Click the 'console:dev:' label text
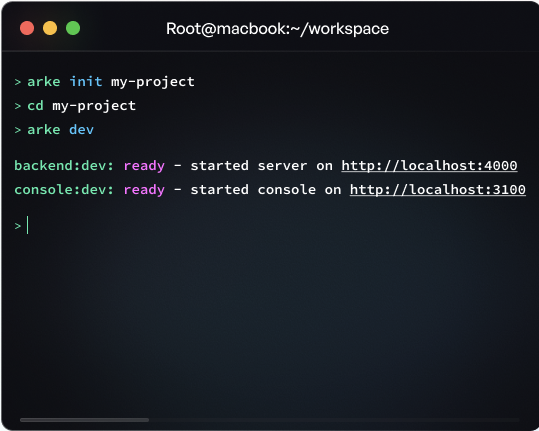 point(64,190)
